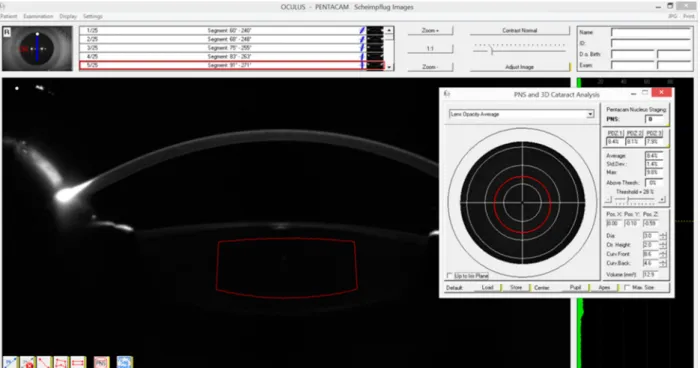This screenshot has width=700, height=368.
Task: Click the Contrast Normal button
Action: pyautogui.click(x=520, y=30)
